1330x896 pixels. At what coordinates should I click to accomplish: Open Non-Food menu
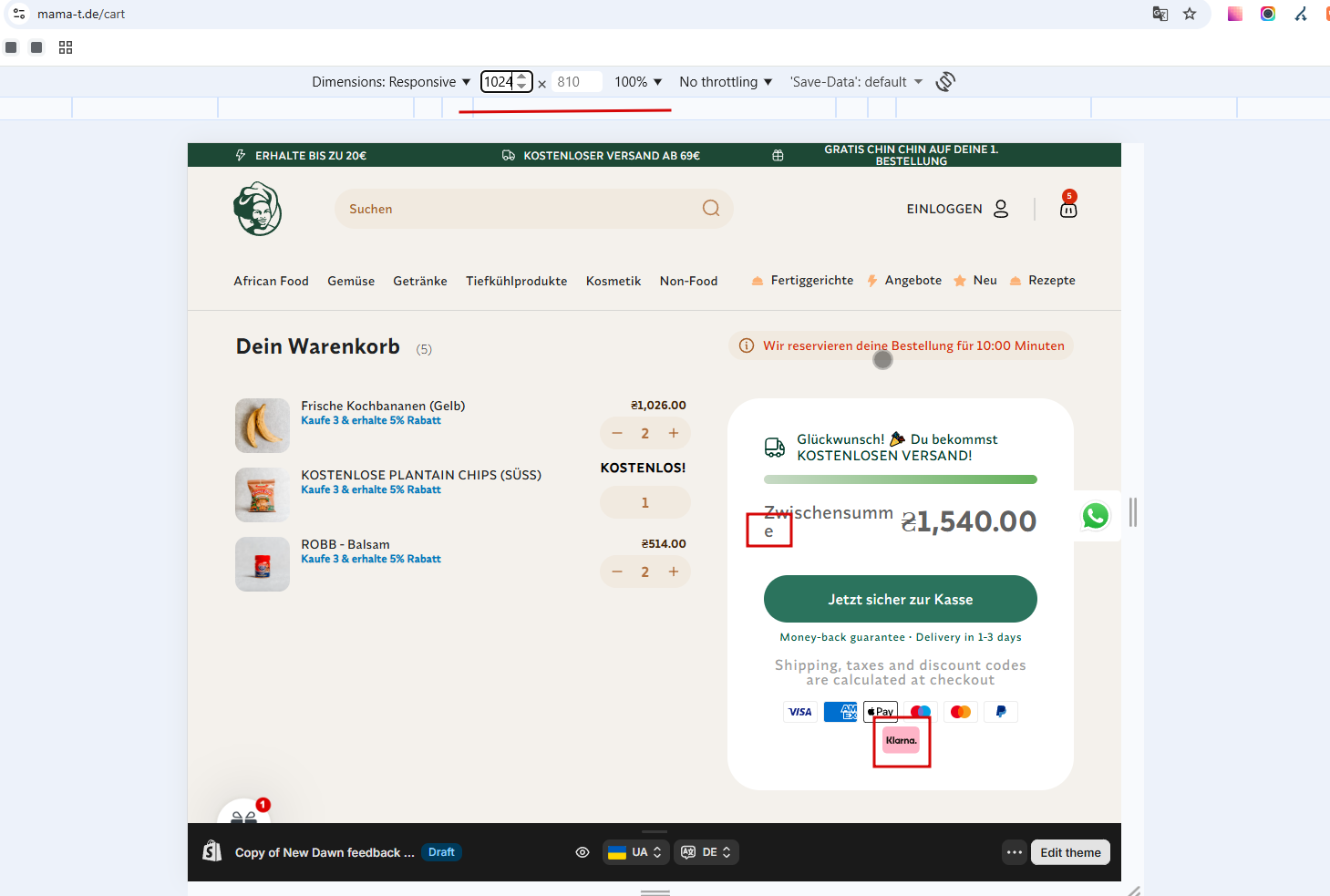click(x=688, y=281)
